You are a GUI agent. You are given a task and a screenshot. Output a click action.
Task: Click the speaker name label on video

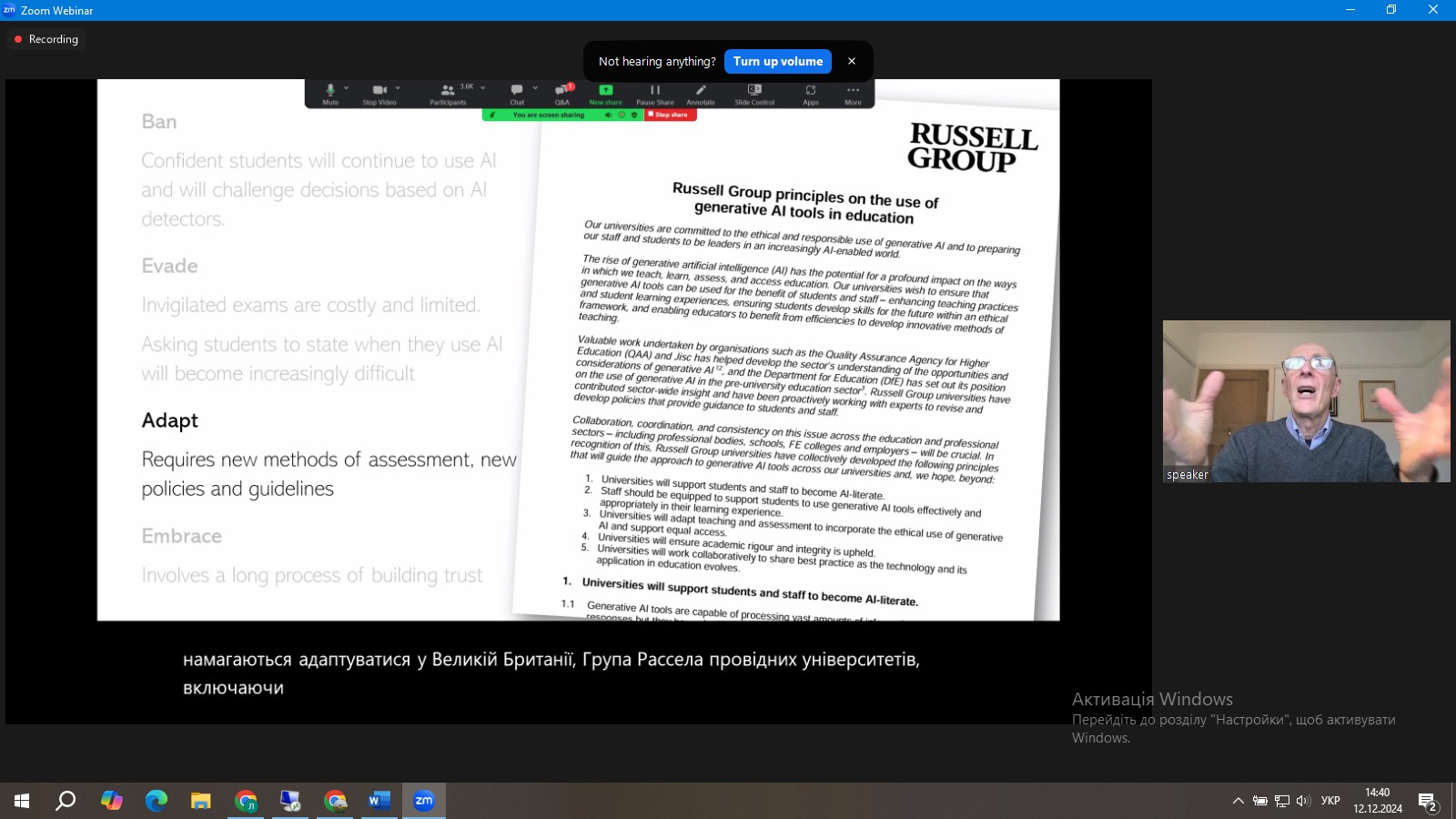[x=1188, y=475]
